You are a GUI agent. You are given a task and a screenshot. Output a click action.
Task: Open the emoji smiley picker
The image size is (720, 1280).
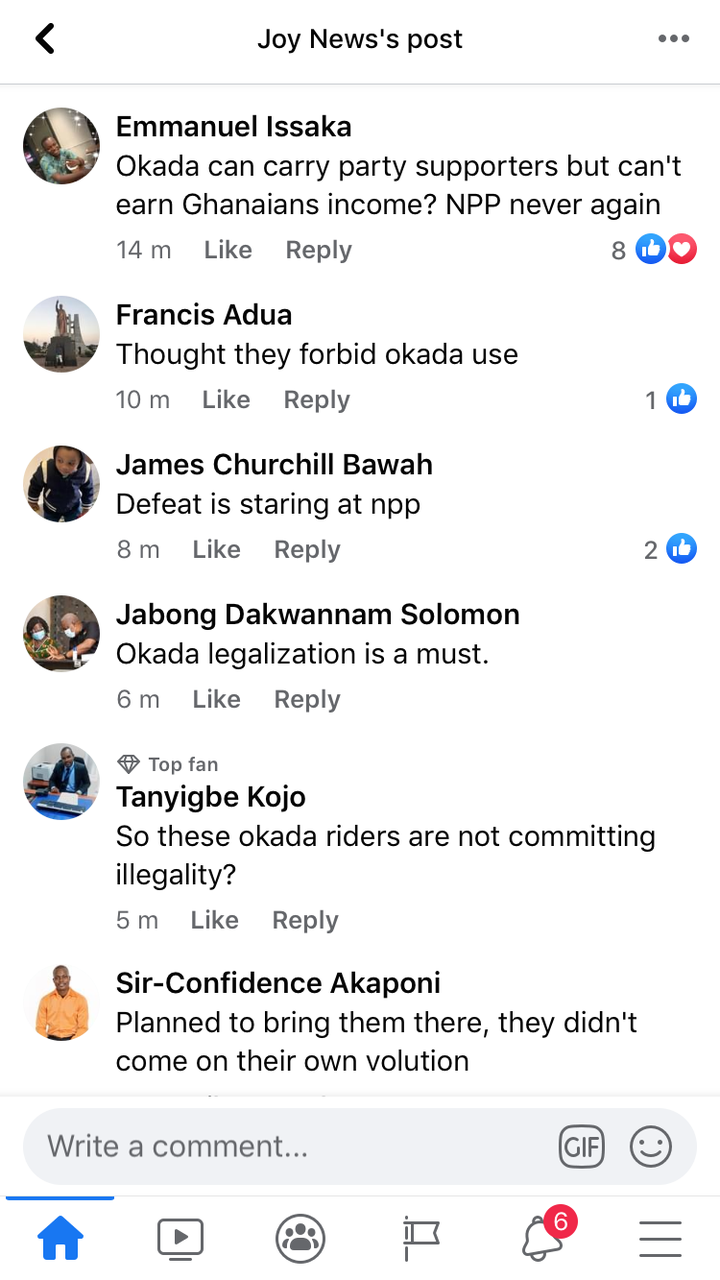pos(650,1146)
